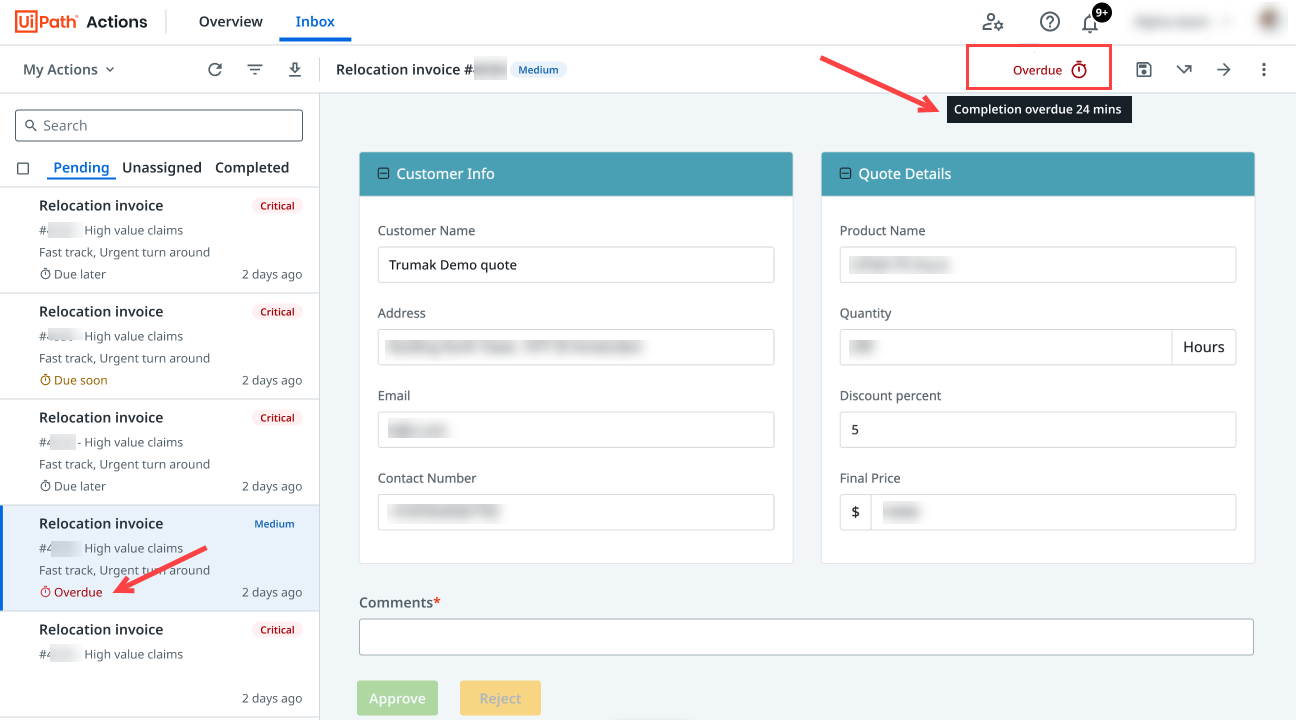
Task: Click the refresh actions icon
Action: coord(215,70)
